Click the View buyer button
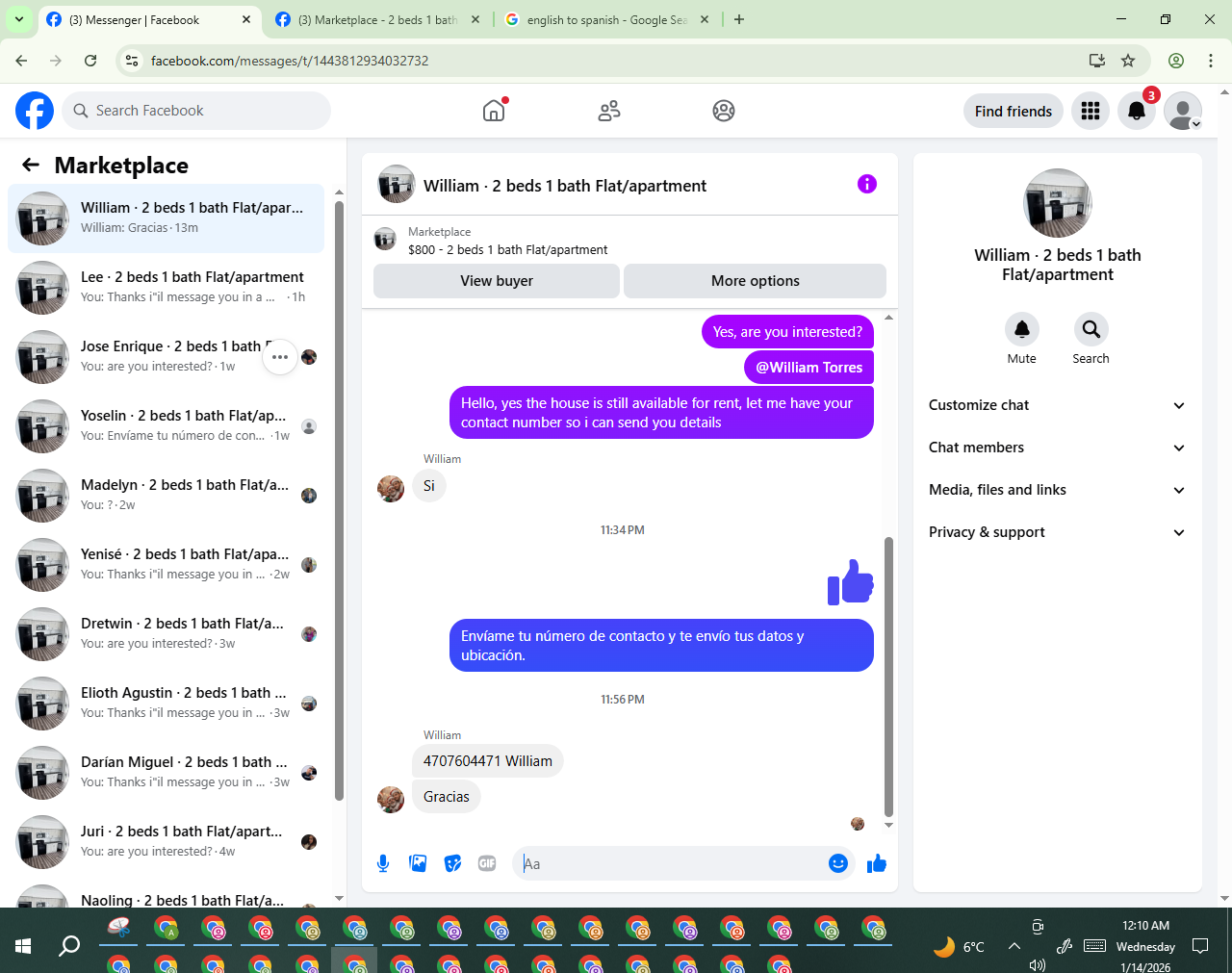1232x973 pixels. click(497, 281)
